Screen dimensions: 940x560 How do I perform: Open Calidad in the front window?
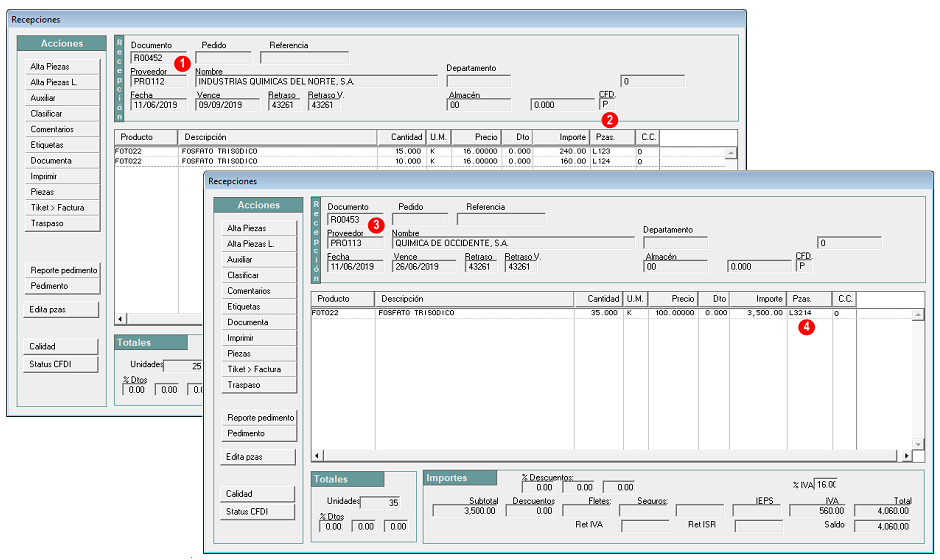(258, 493)
